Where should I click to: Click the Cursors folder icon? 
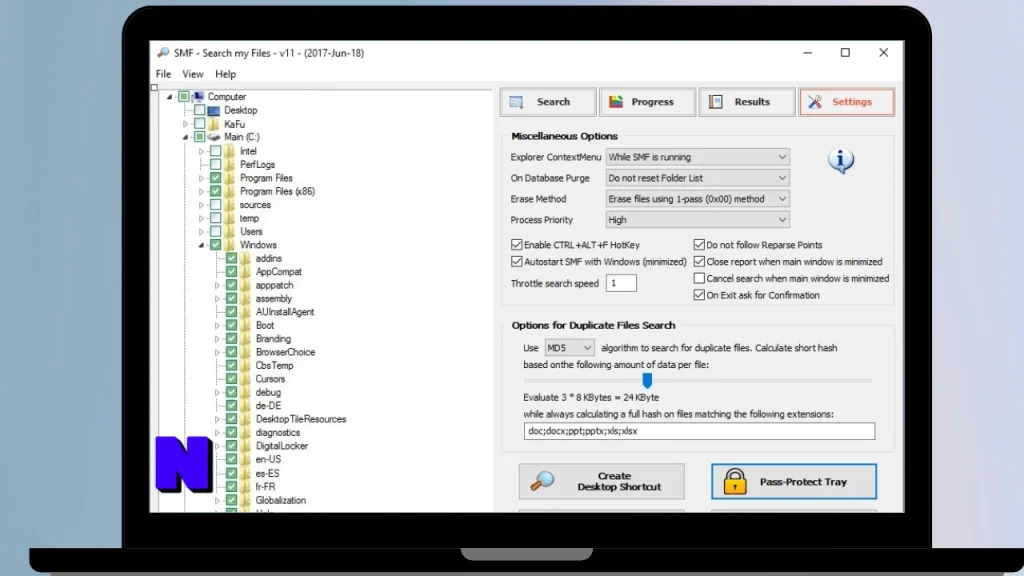245,379
